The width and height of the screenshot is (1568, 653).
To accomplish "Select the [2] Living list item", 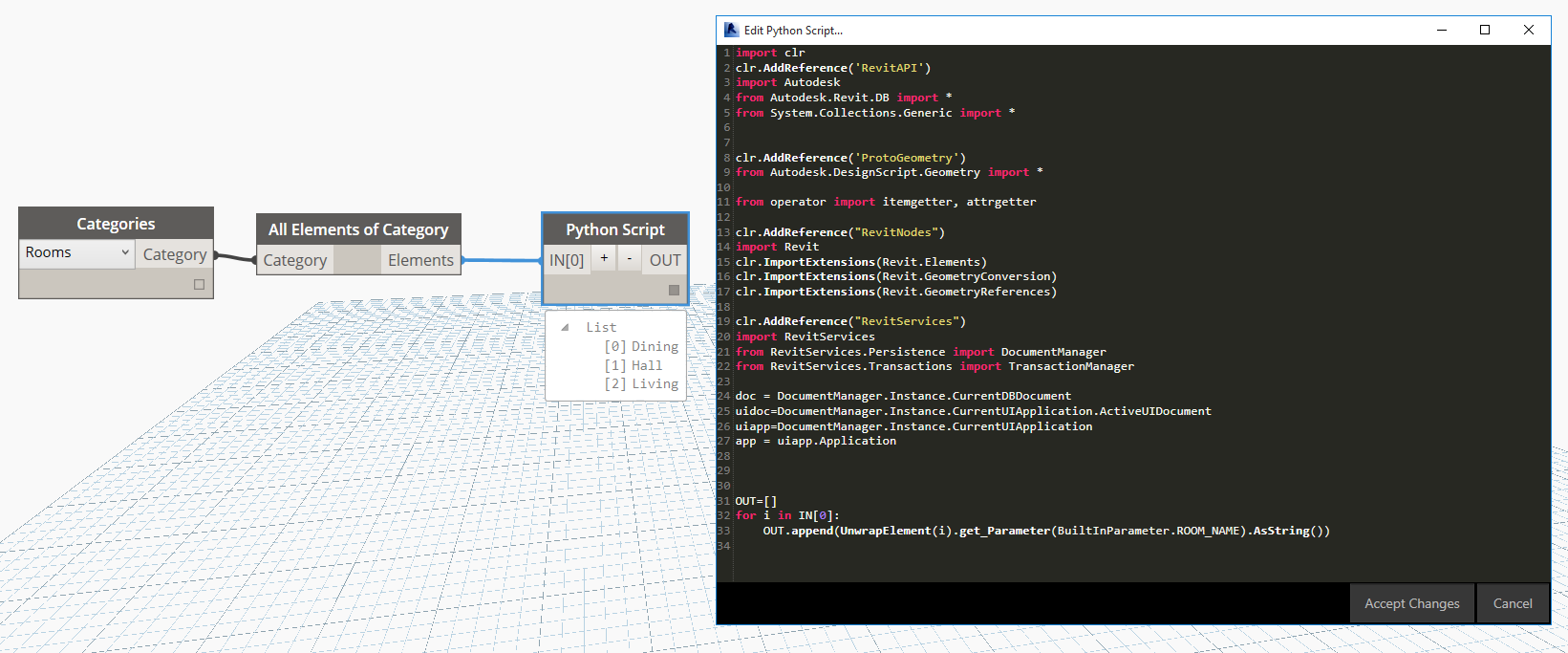I will click(641, 383).
